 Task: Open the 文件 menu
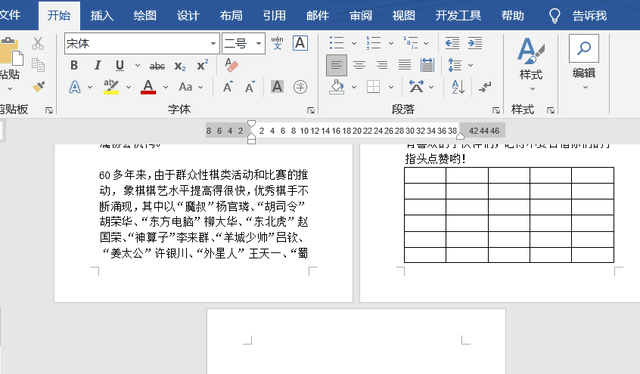[11, 16]
